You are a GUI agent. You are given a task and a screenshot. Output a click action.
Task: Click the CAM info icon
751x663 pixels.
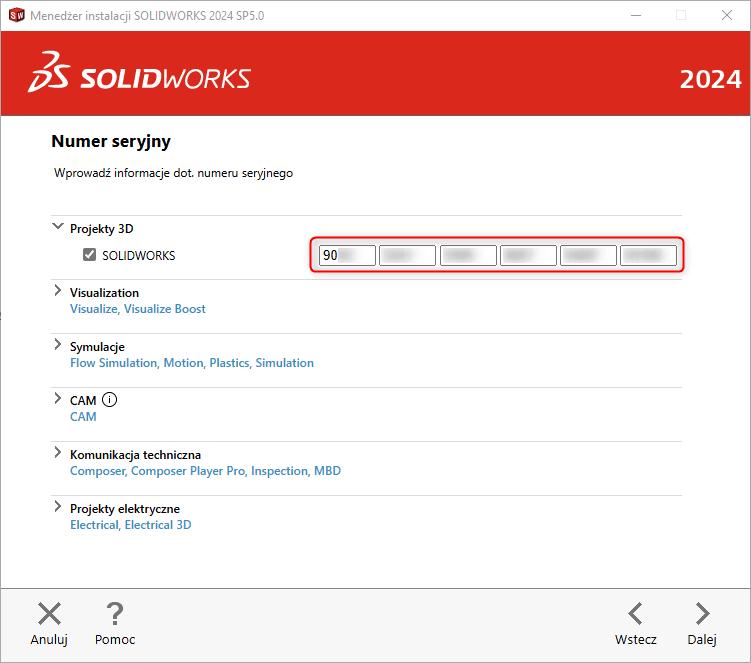(x=110, y=400)
